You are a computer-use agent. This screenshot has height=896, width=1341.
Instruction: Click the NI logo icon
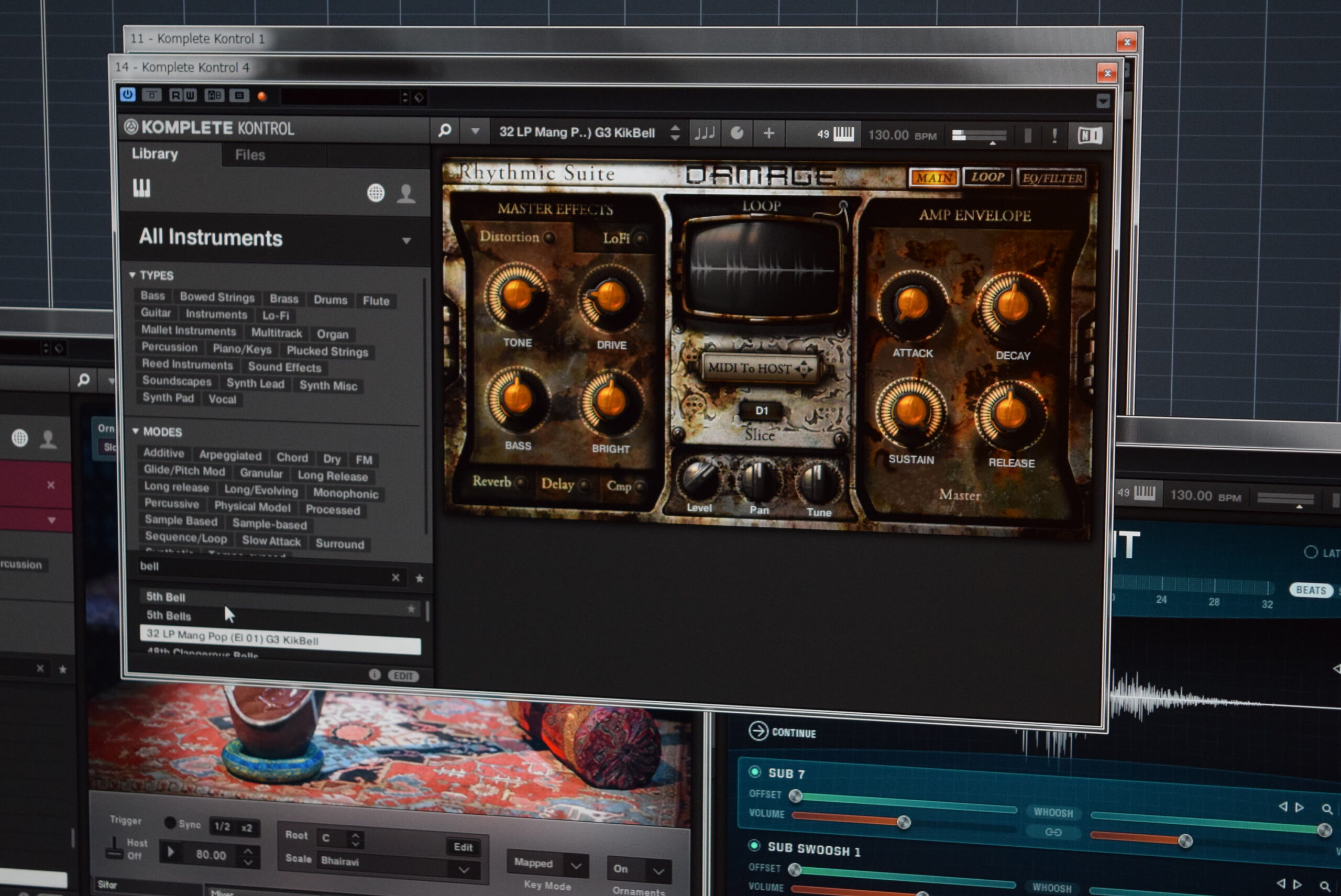[x=1090, y=136]
